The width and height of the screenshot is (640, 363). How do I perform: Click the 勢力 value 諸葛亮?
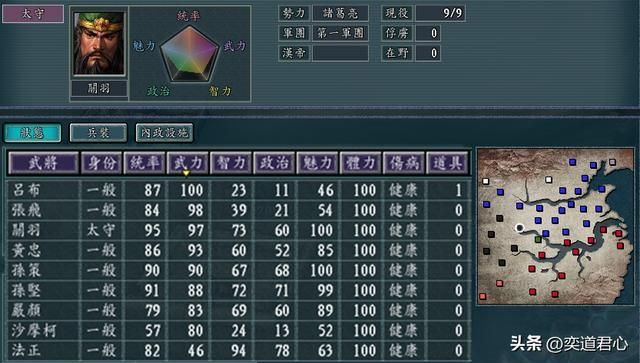point(340,13)
